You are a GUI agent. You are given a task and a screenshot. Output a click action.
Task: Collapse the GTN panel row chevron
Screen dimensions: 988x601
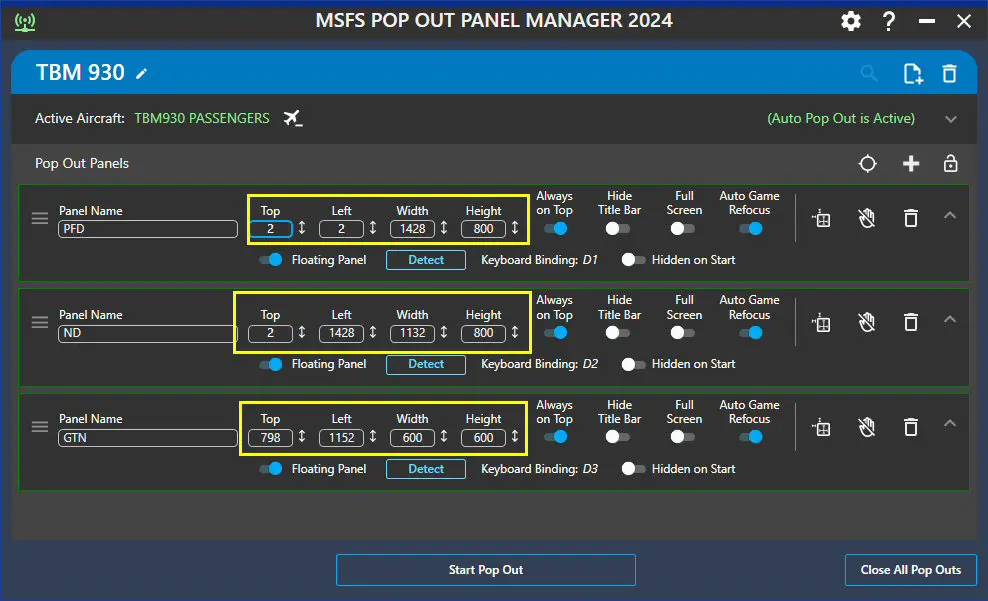click(x=950, y=423)
